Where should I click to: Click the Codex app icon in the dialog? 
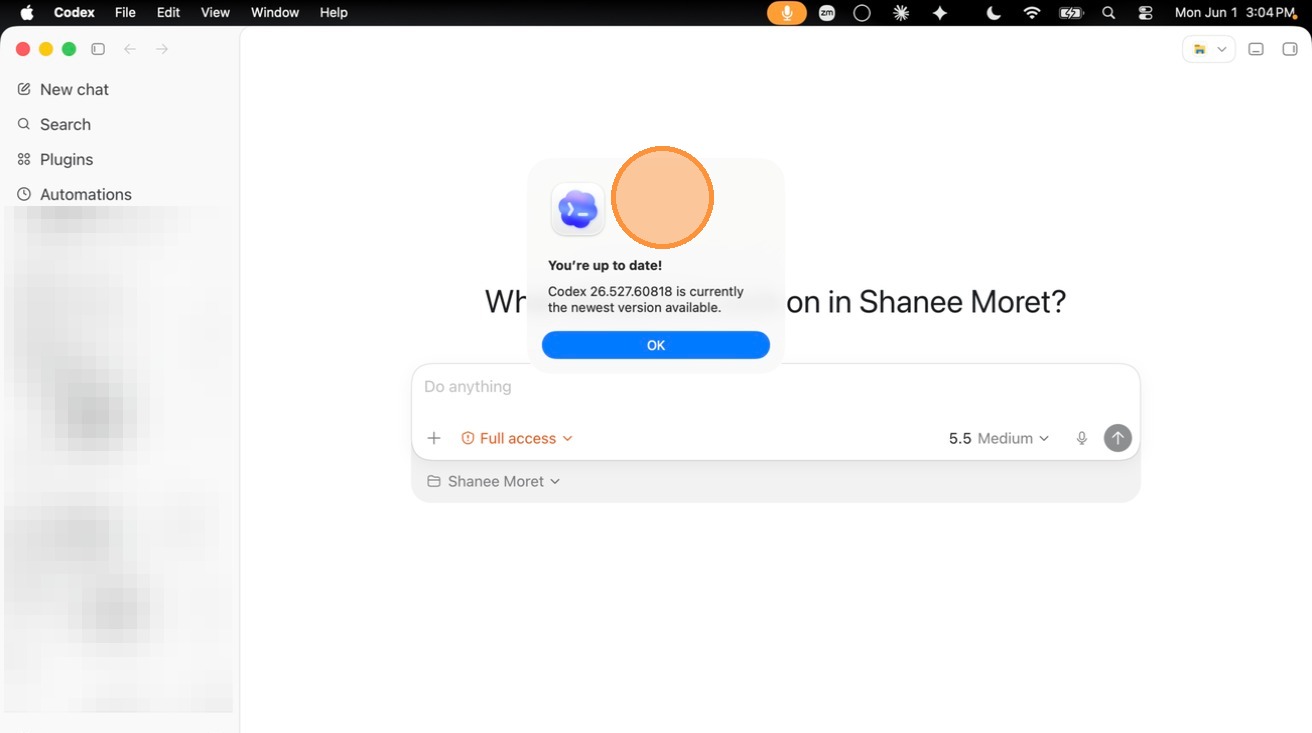tap(578, 210)
